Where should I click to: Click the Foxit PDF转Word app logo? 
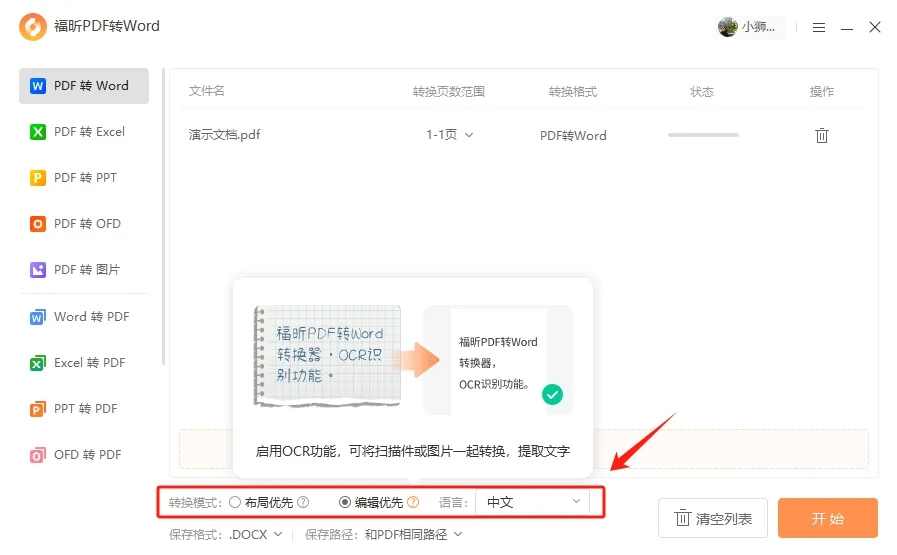(x=33, y=27)
